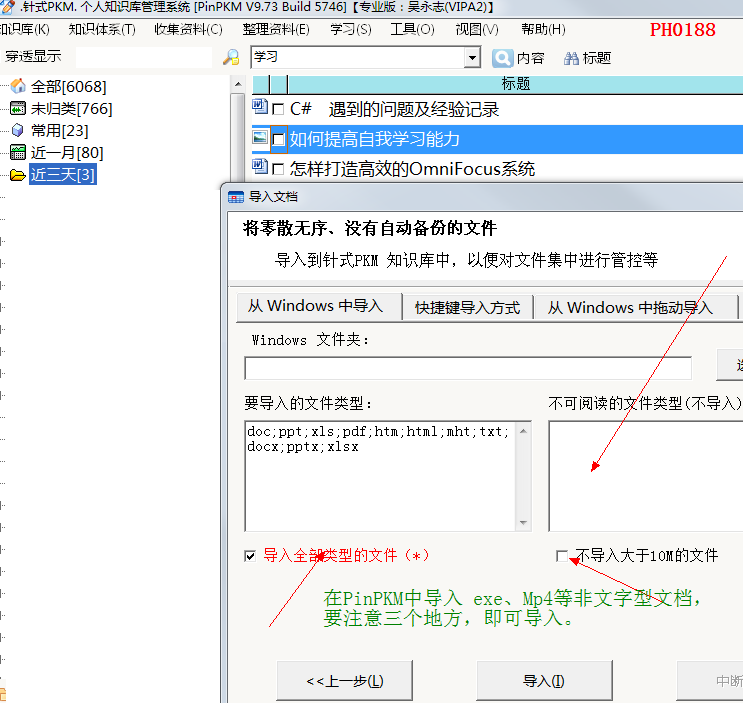Enable 不导入大于10M的文件 checkbox
Screen dimensions: 743x706
(562, 556)
